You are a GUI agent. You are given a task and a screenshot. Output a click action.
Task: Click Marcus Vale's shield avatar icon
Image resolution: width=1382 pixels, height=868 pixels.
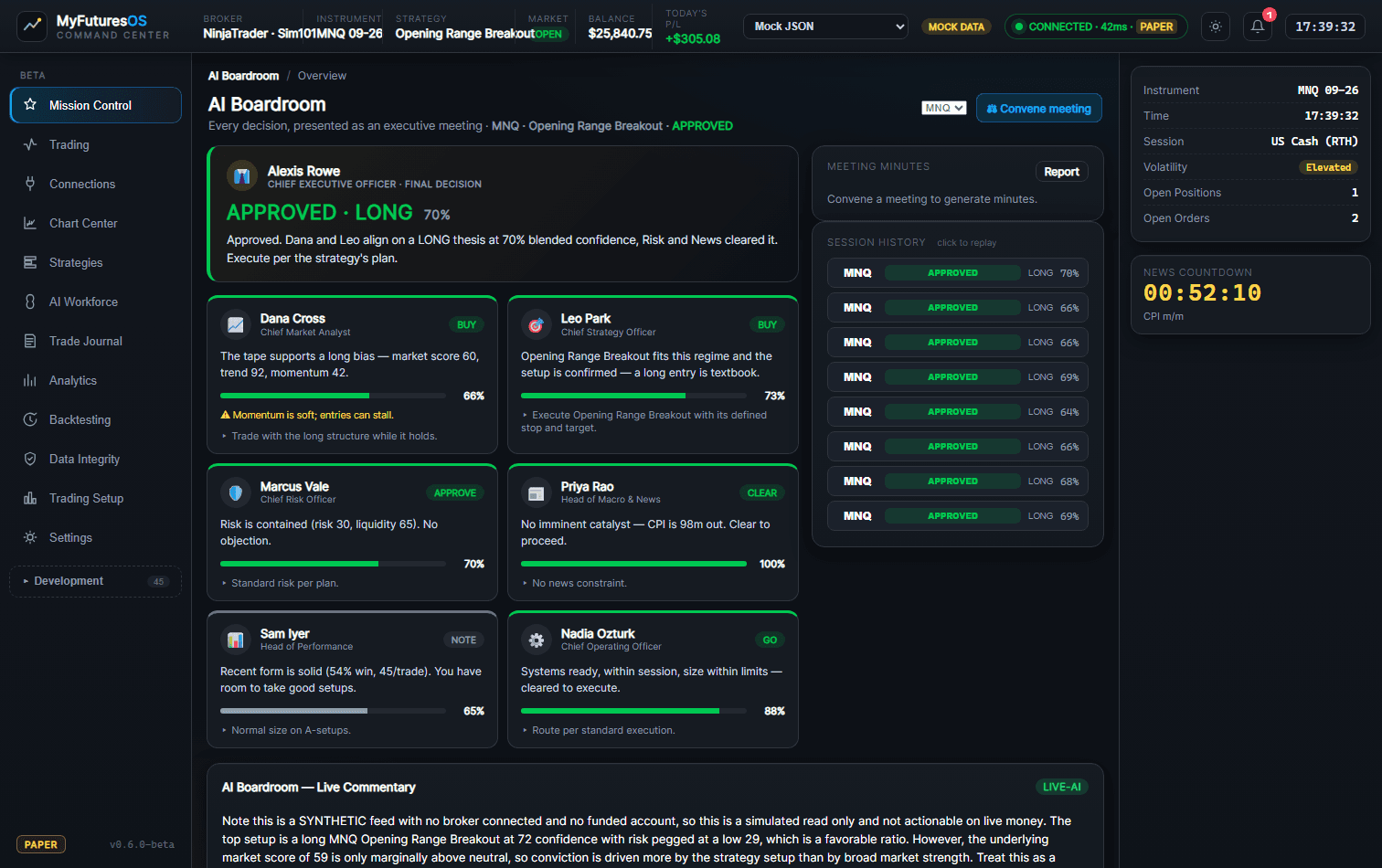236,492
